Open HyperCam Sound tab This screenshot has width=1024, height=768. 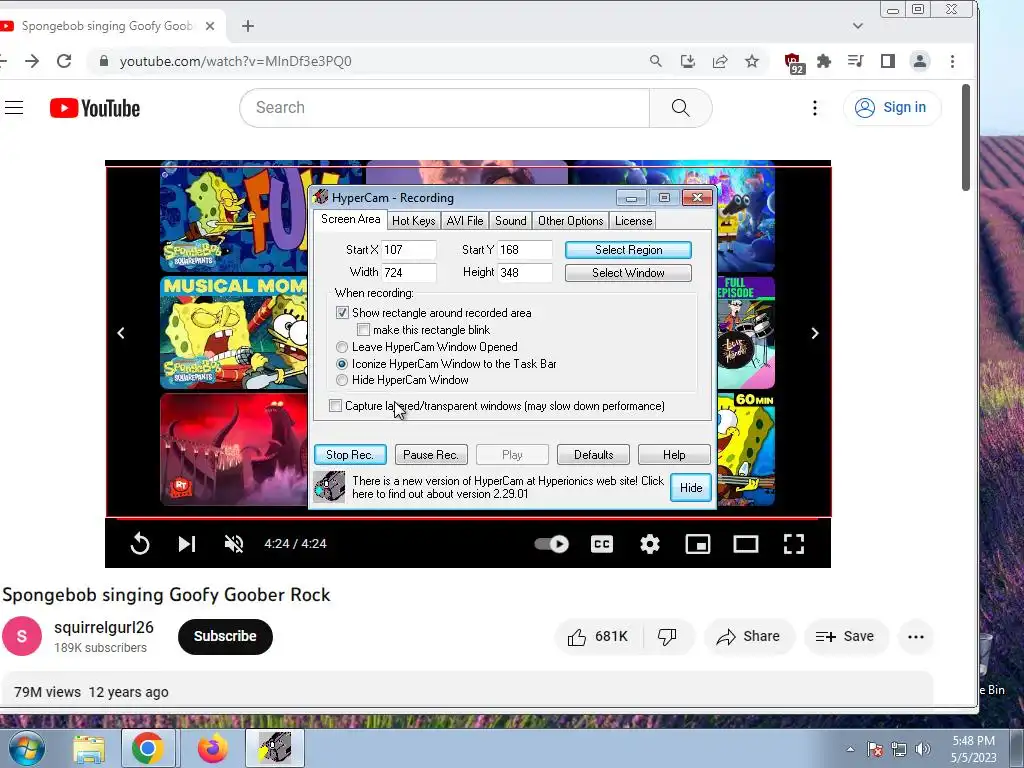pos(511,221)
